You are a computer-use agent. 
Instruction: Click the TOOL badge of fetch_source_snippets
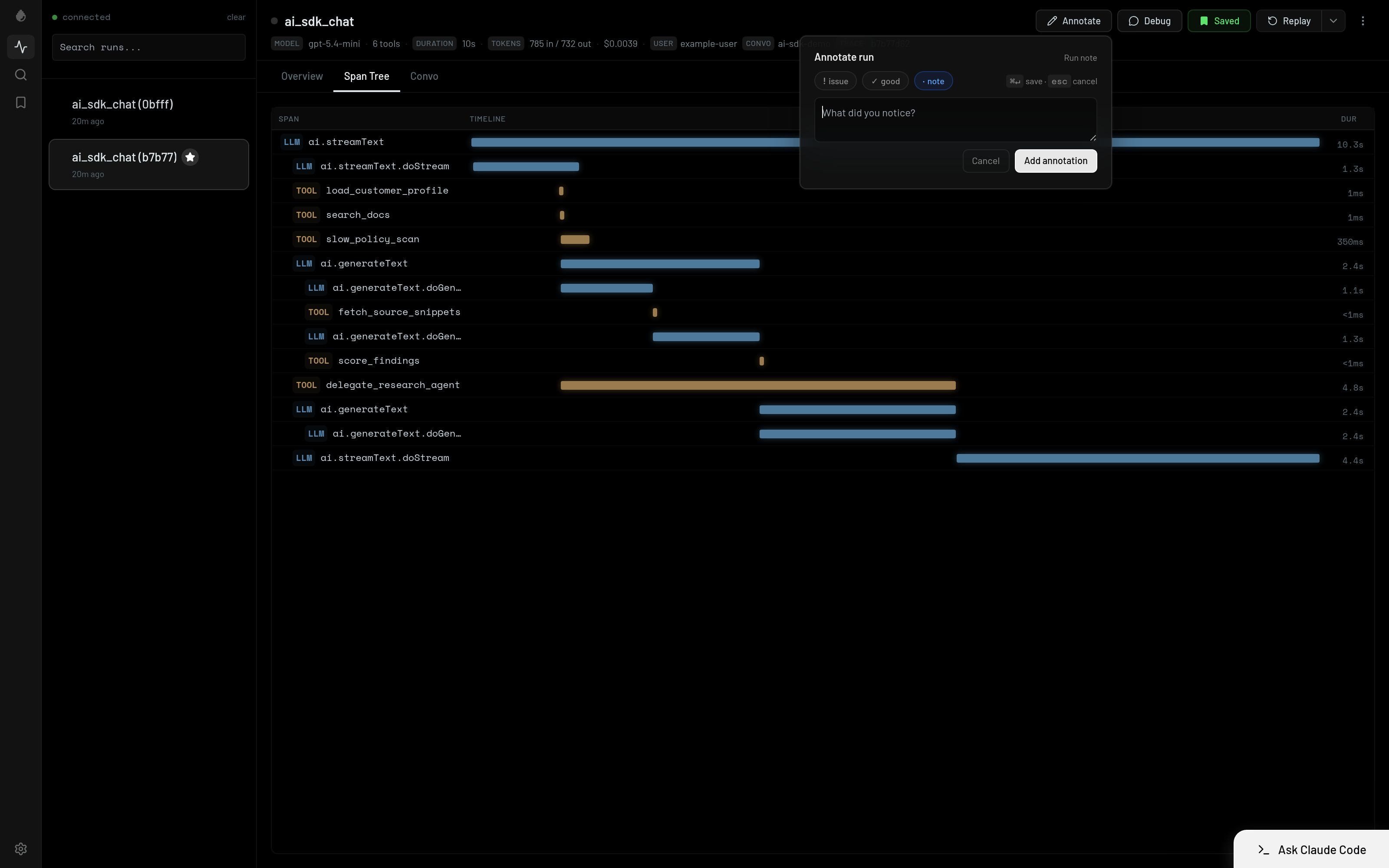(318, 312)
